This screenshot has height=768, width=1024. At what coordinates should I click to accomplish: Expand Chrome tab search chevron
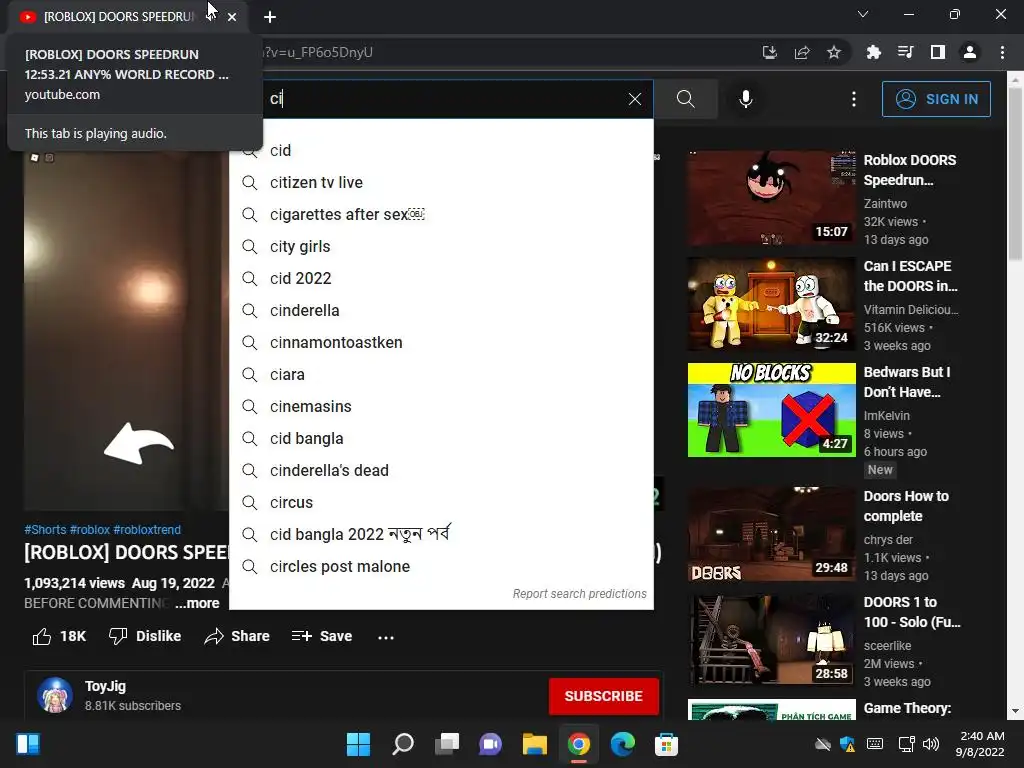pyautogui.click(x=863, y=14)
